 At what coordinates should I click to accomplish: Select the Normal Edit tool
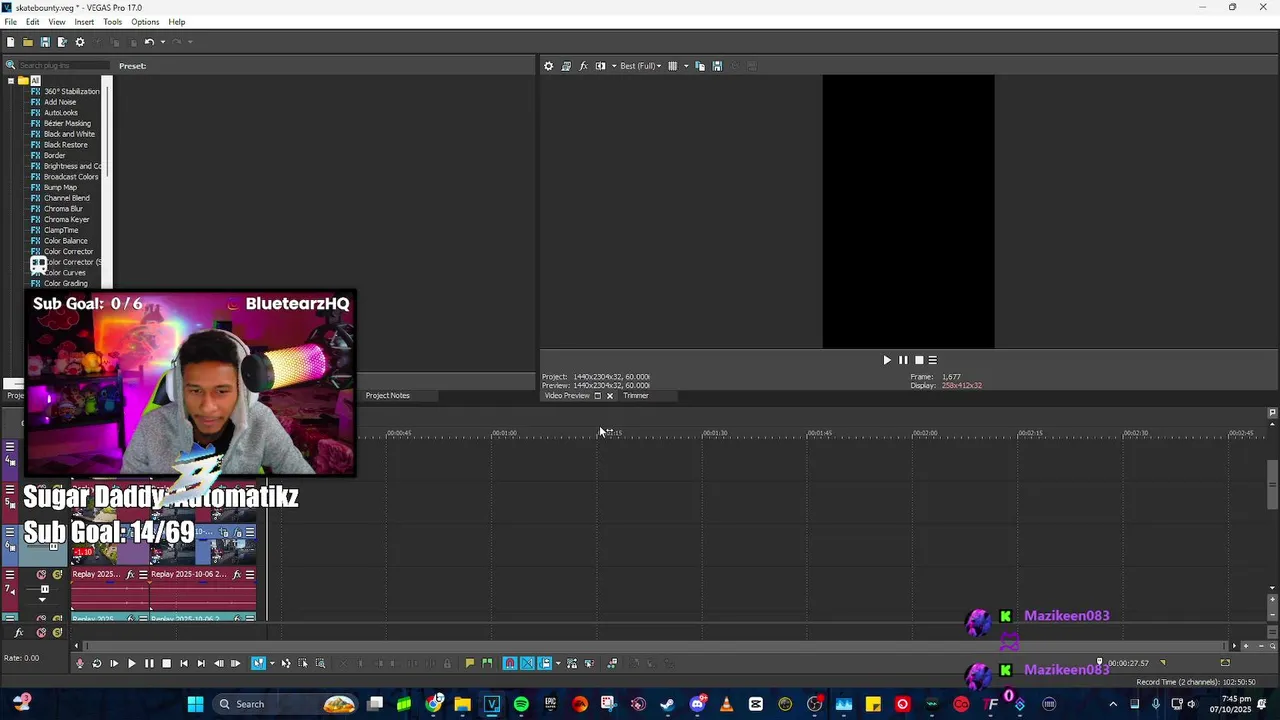pyautogui.click(x=258, y=663)
